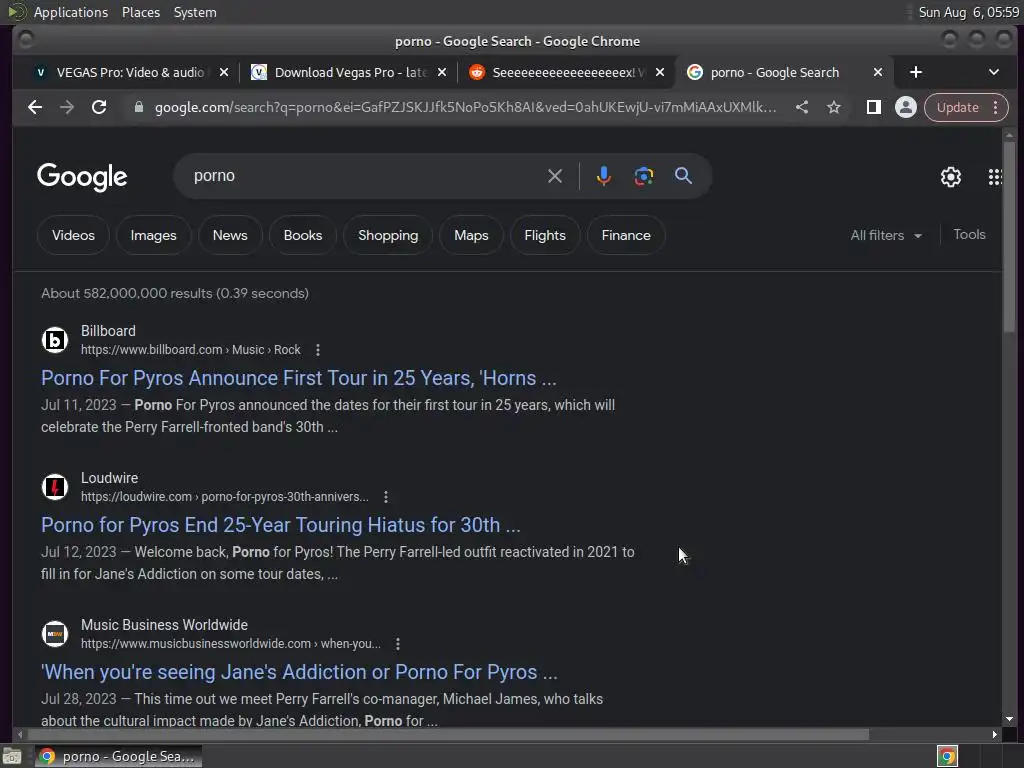Click the loudwire.com URL breadcrumb

point(225,497)
